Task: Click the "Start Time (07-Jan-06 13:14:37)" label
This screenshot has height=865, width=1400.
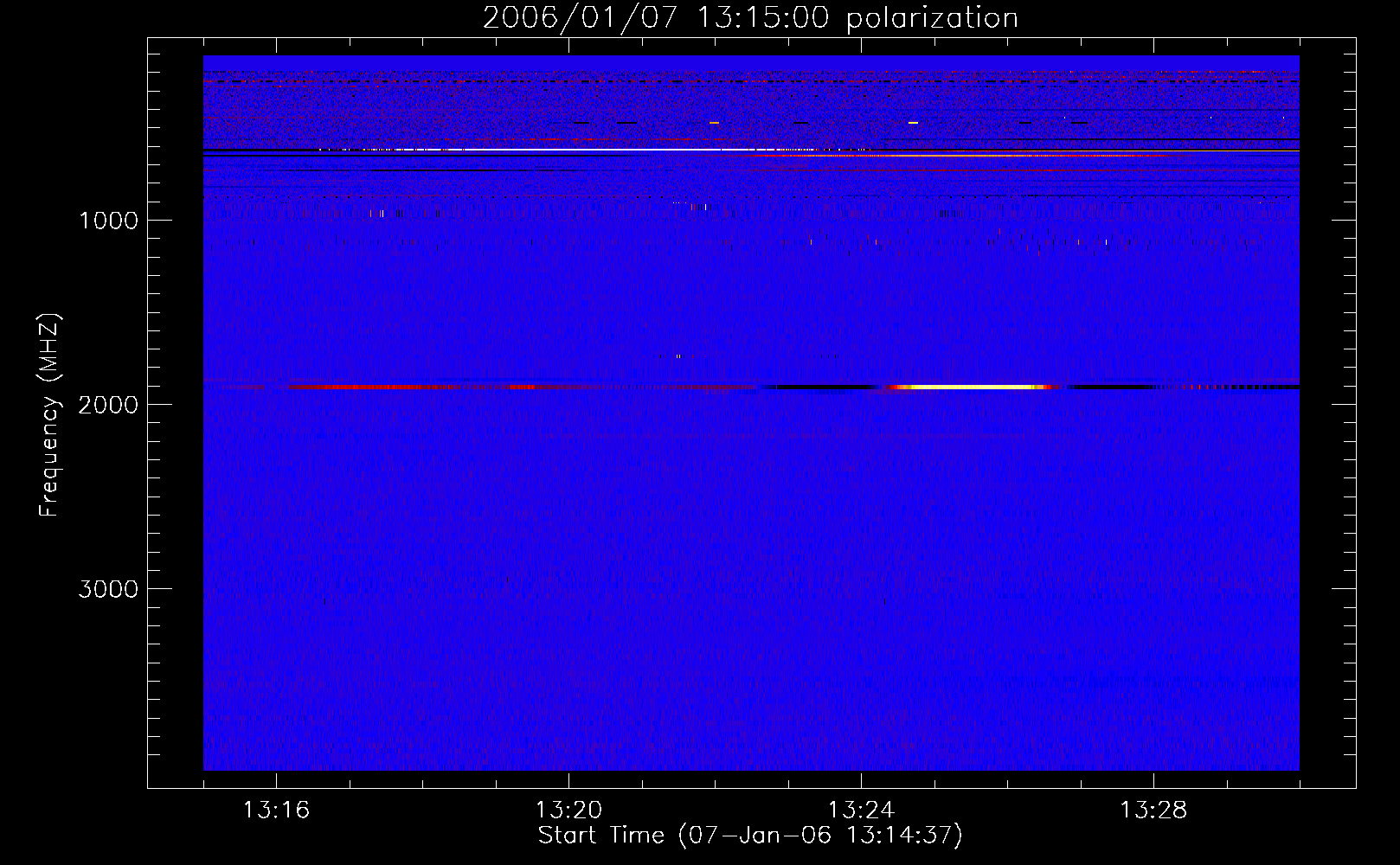Action: pyautogui.click(x=750, y=836)
